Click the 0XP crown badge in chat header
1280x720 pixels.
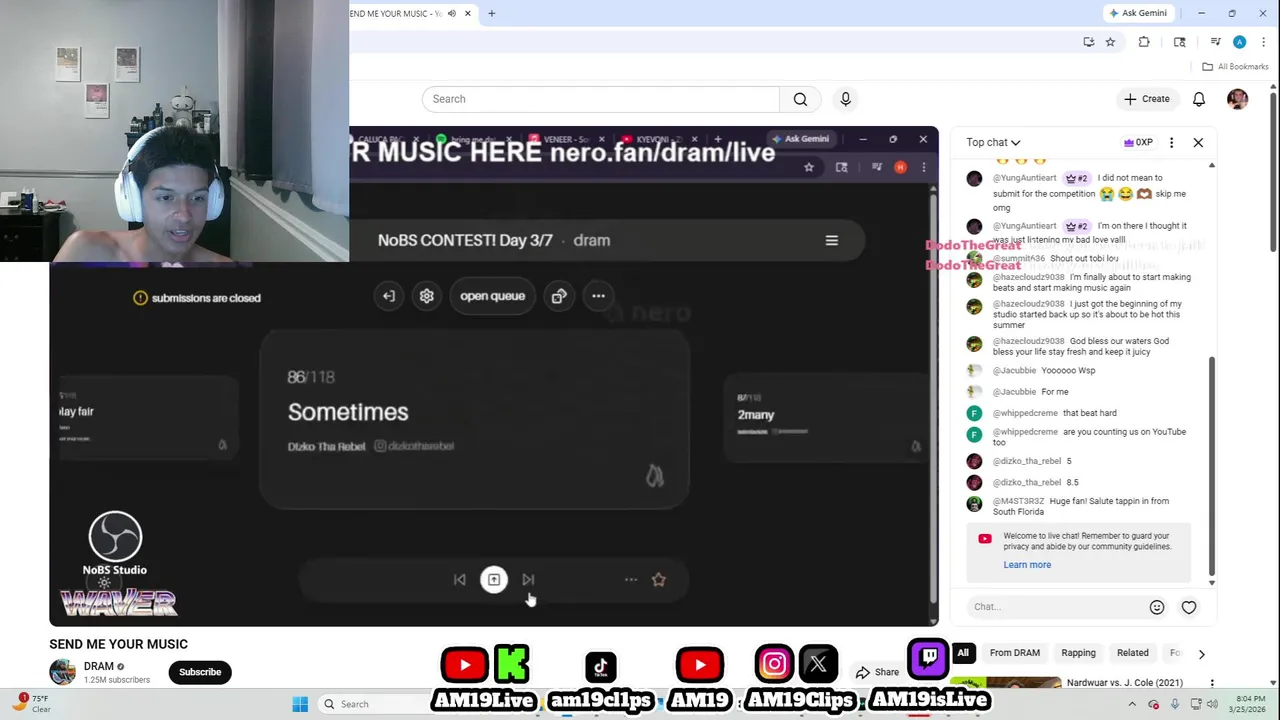click(1138, 142)
